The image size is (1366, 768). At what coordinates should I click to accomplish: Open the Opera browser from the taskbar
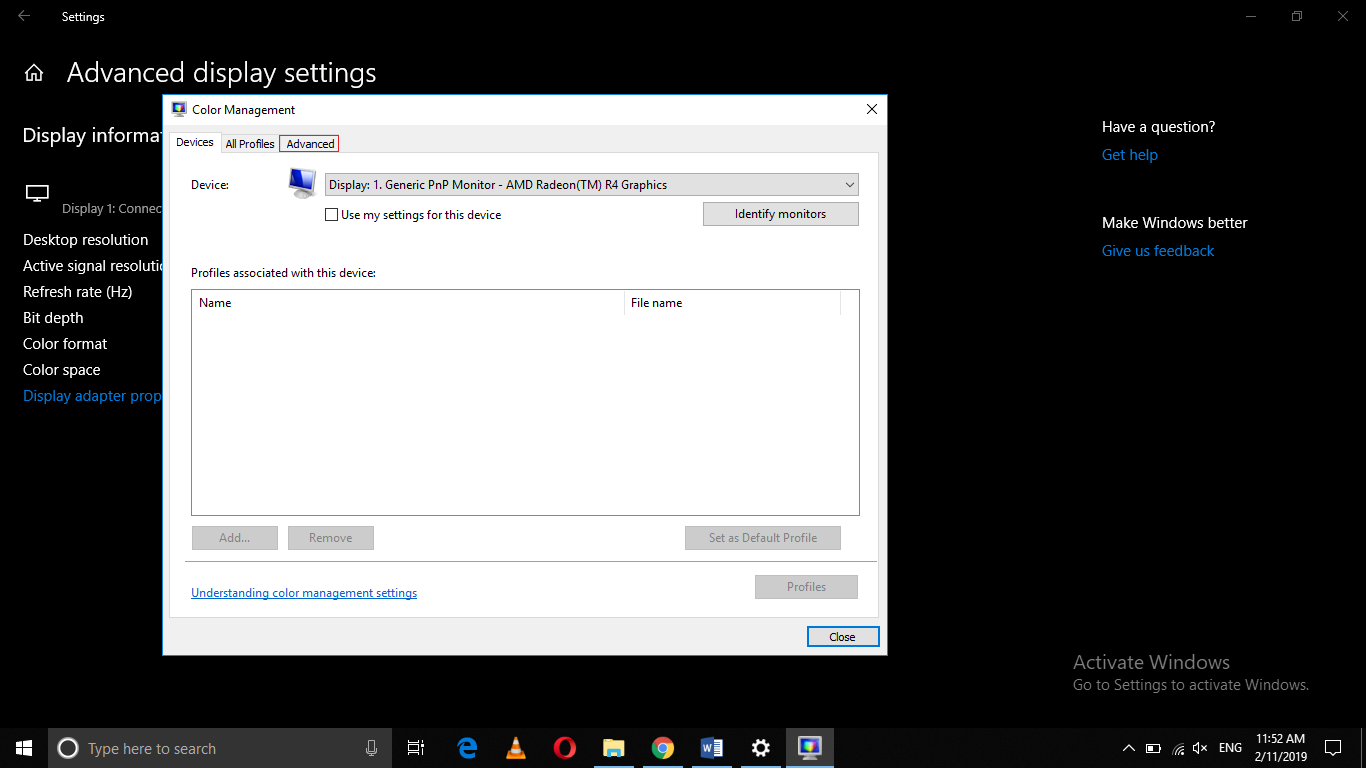tap(564, 747)
